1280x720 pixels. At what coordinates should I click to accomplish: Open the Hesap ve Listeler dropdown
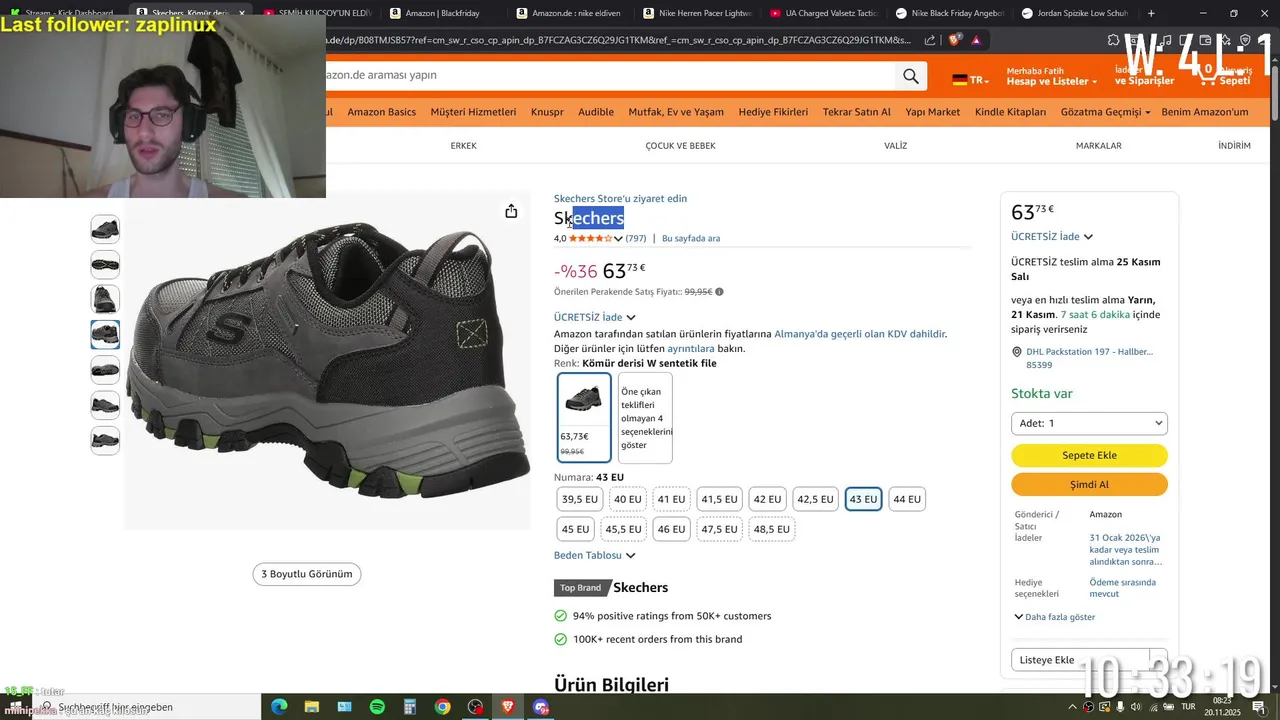(1051, 76)
